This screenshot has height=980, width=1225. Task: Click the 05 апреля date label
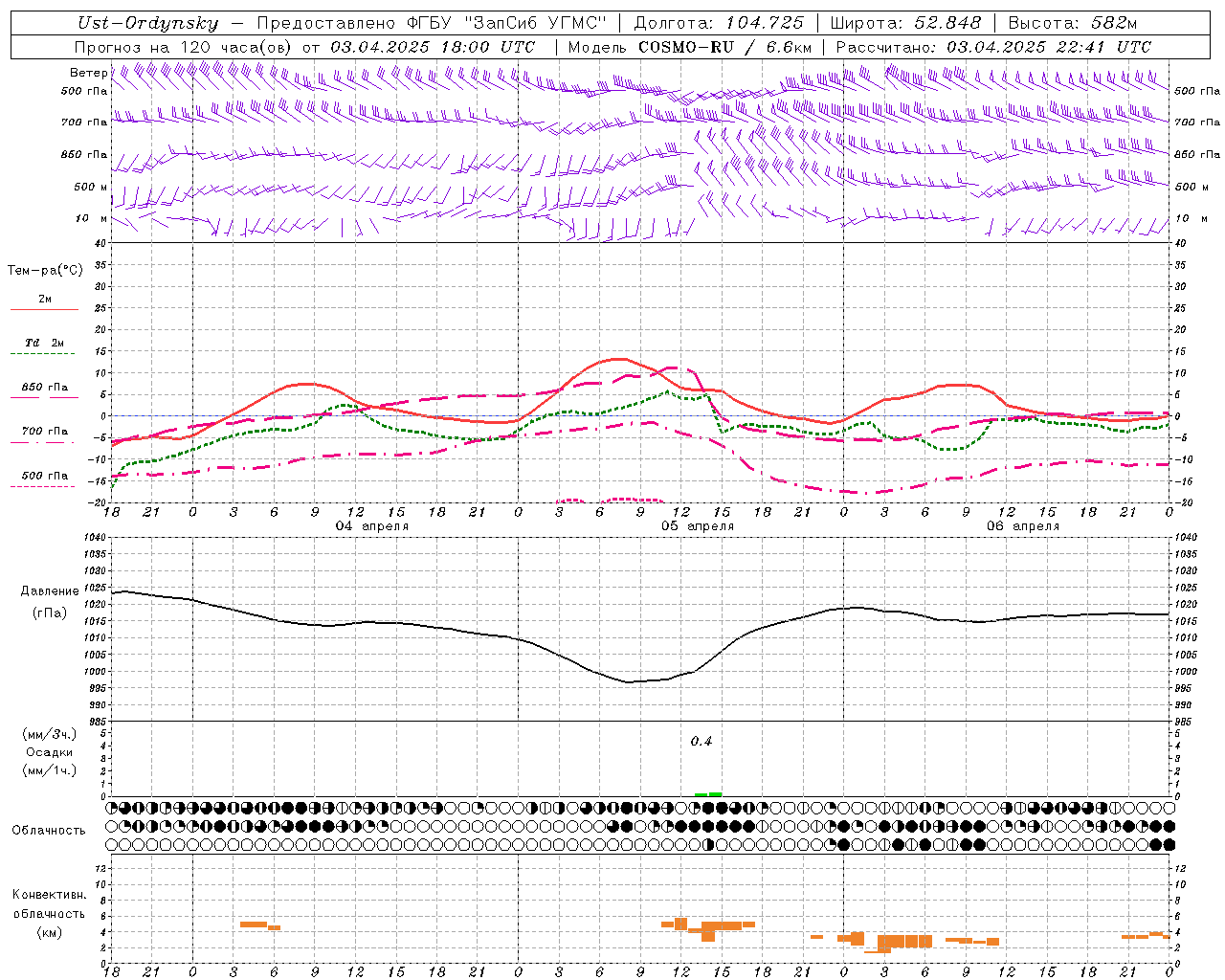point(698,526)
